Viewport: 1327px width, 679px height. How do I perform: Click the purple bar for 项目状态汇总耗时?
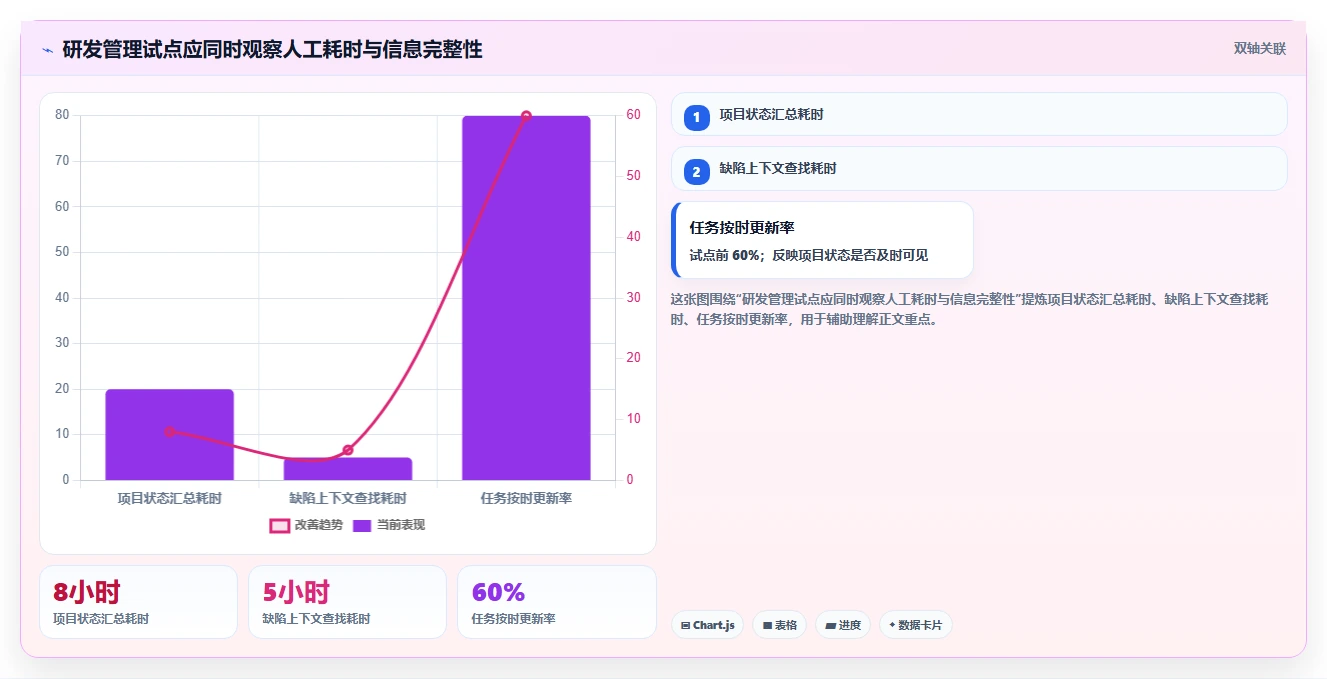pos(169,435)
